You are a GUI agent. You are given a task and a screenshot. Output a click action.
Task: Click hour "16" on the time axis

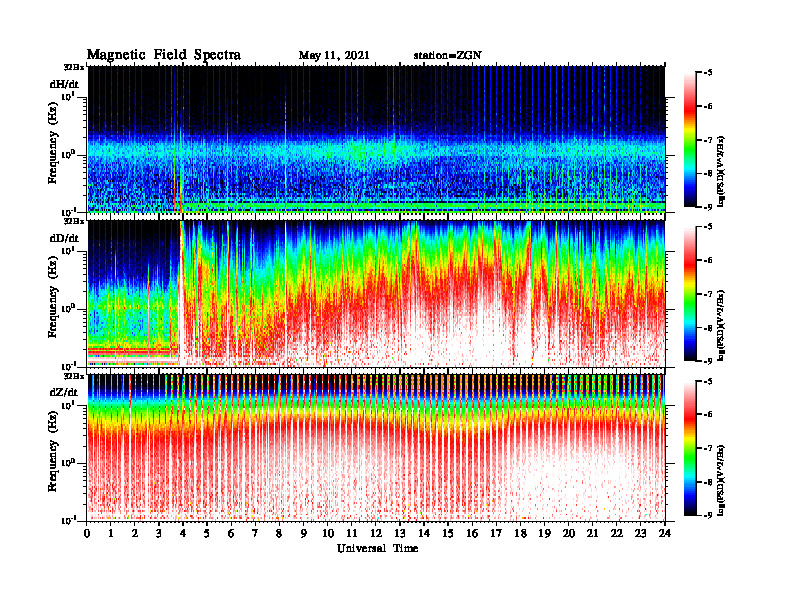click(x=472, y=534)
